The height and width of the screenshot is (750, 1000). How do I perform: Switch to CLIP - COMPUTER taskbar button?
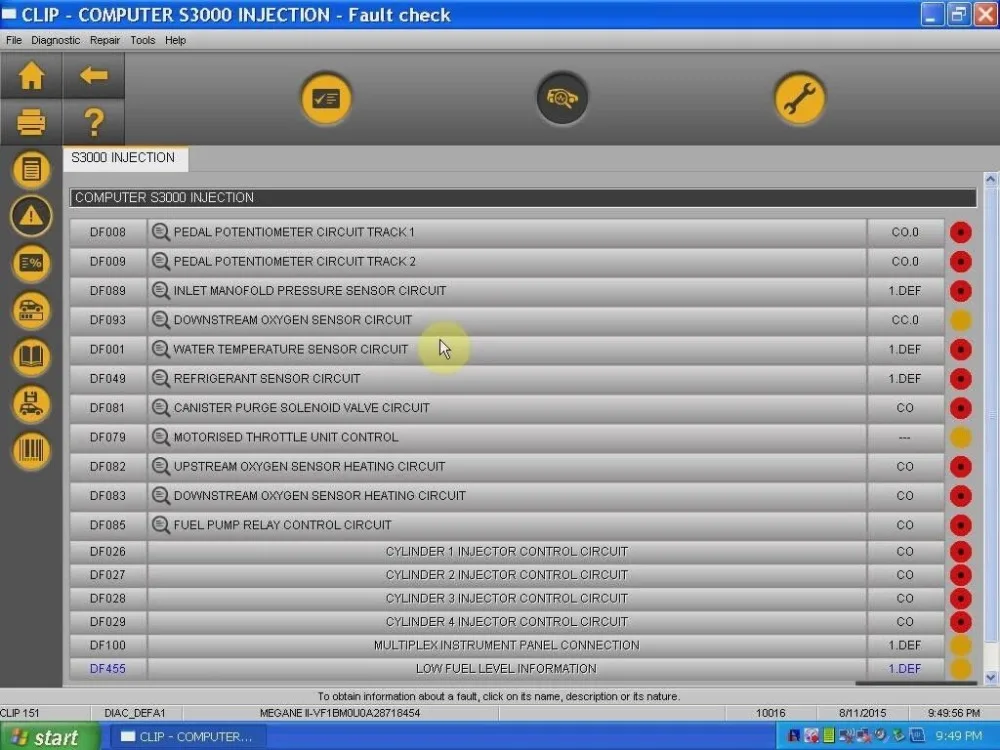tap(188, 737)
